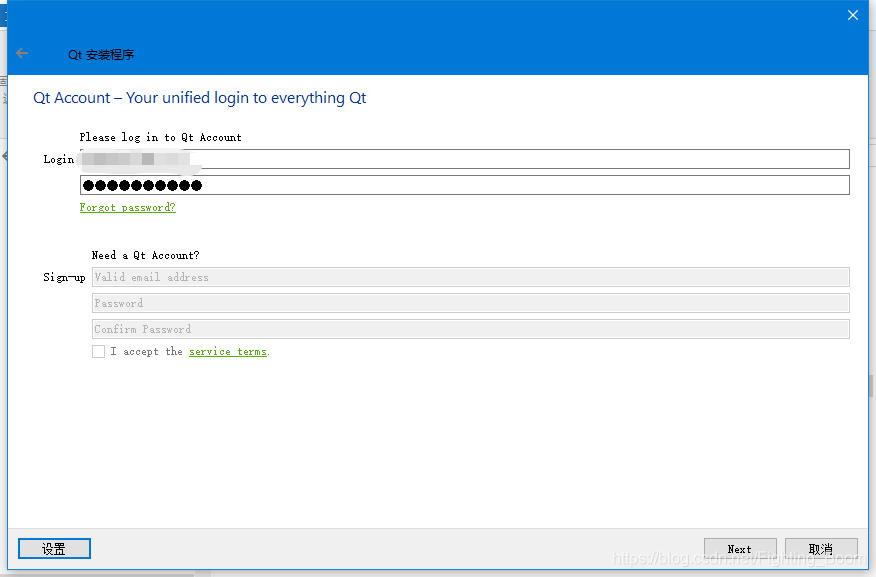Click the login password field

(465, 185)
